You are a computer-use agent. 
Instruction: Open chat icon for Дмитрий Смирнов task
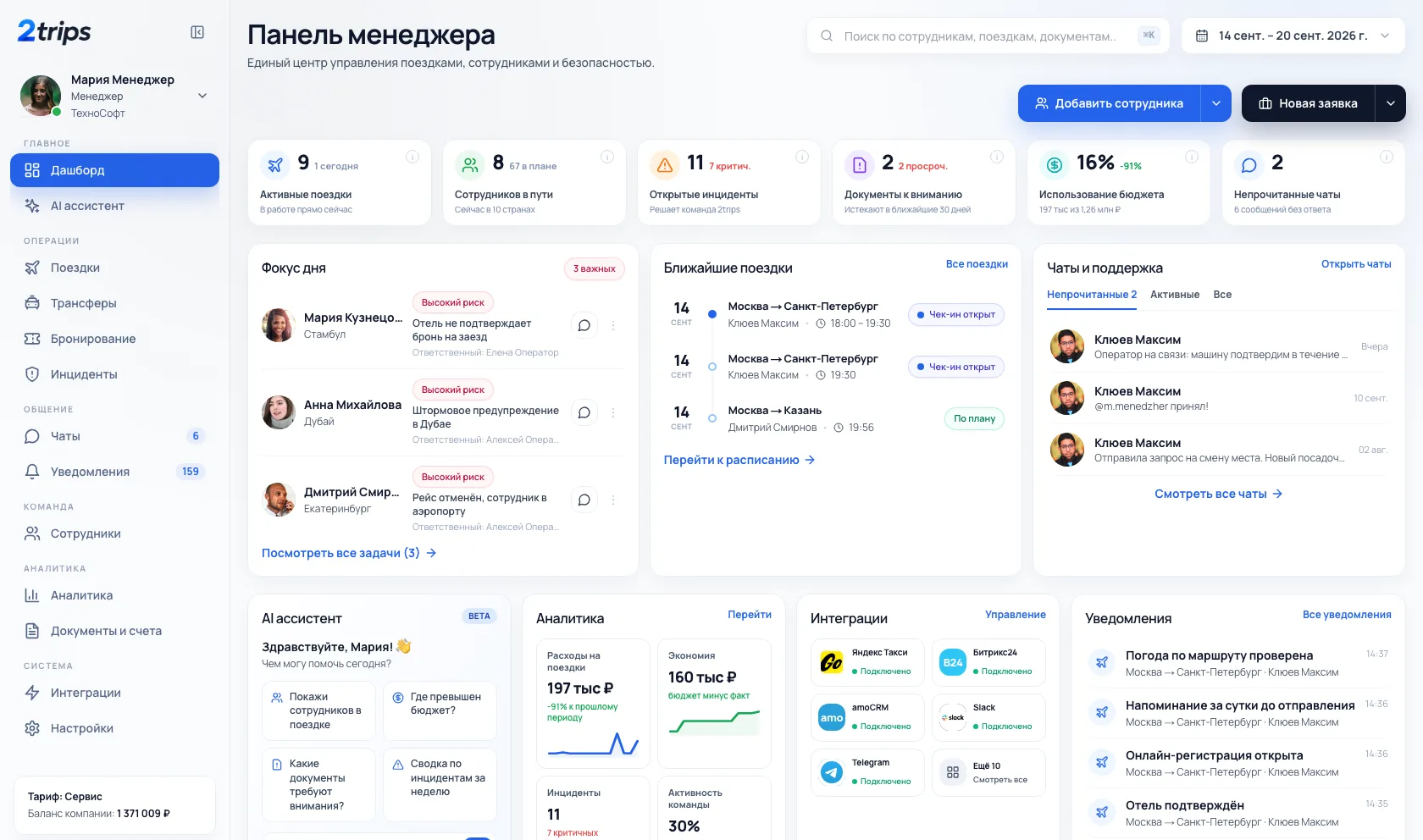point(584,500)
